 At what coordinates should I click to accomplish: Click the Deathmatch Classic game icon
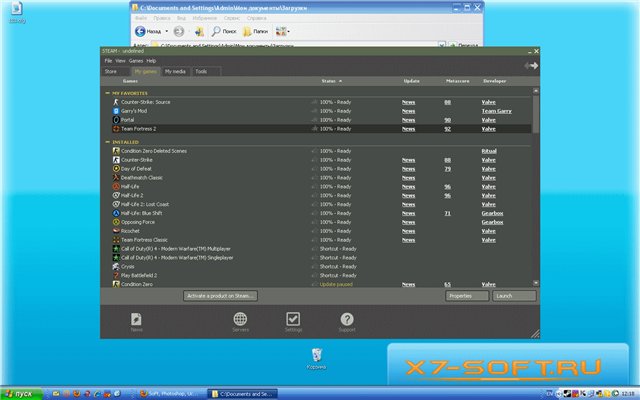116,178
